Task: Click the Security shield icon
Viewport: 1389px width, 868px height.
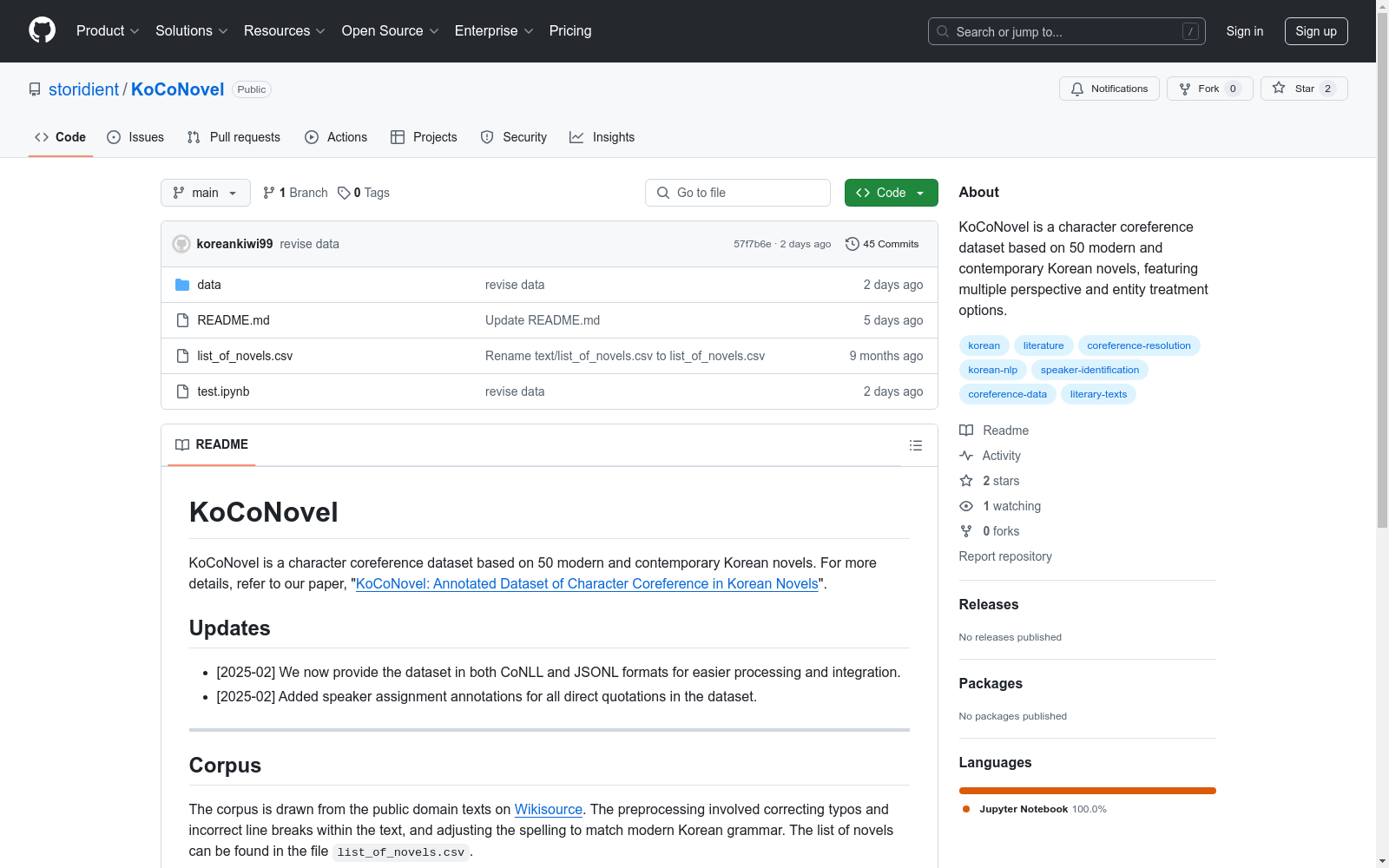Action: [x=487, y=137]
